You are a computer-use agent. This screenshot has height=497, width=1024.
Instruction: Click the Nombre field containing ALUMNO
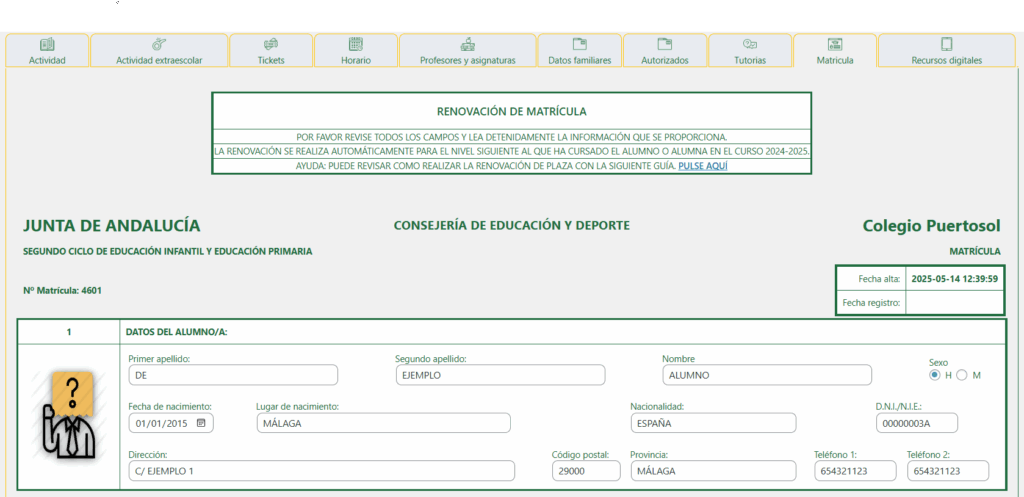(x=766, y=375)
